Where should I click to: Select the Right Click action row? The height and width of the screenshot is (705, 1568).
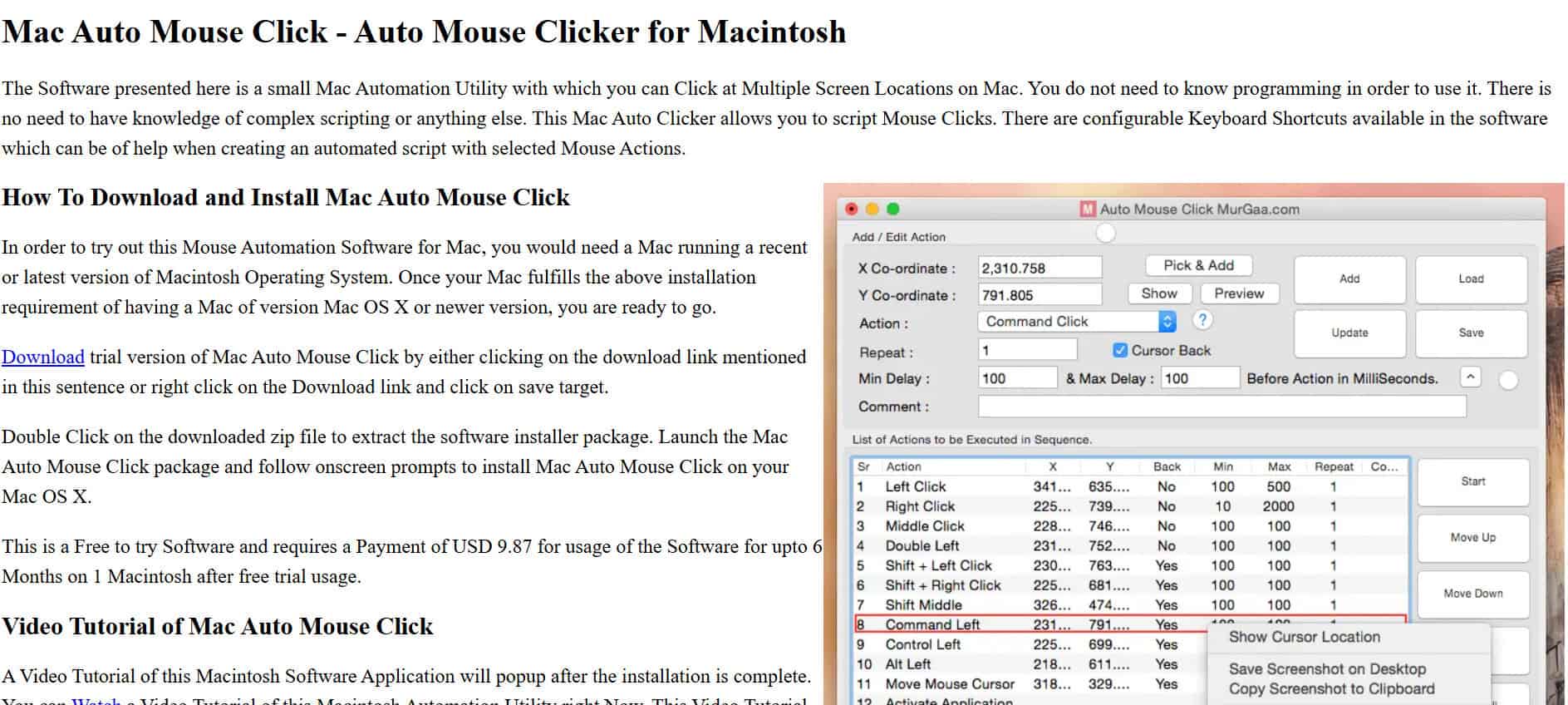pos(1131,506)
